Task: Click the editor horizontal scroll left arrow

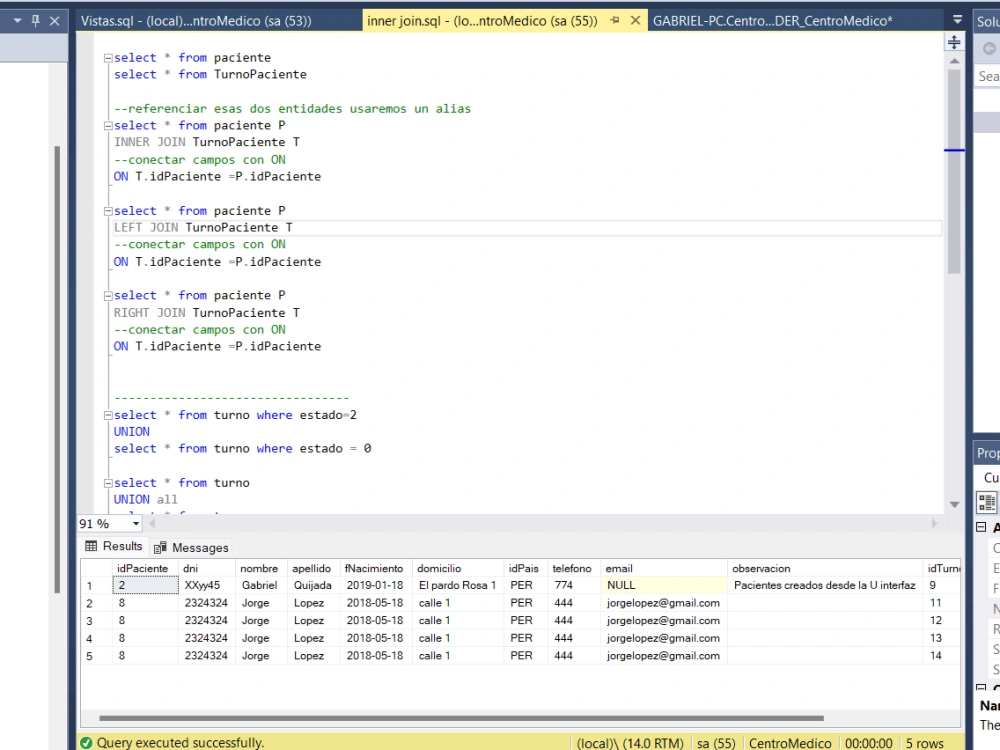Action: 152,524
